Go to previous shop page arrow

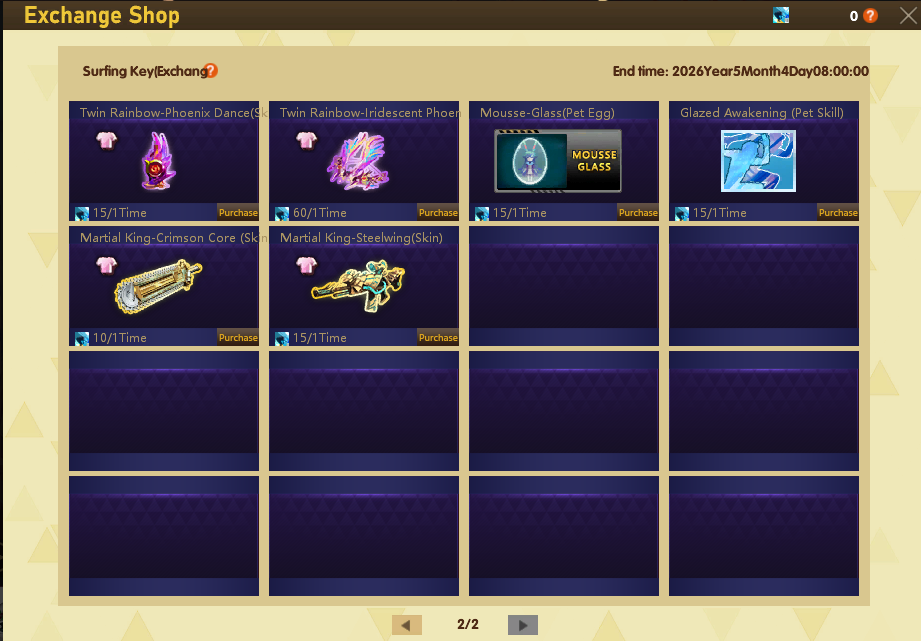[x=406, y=625]
